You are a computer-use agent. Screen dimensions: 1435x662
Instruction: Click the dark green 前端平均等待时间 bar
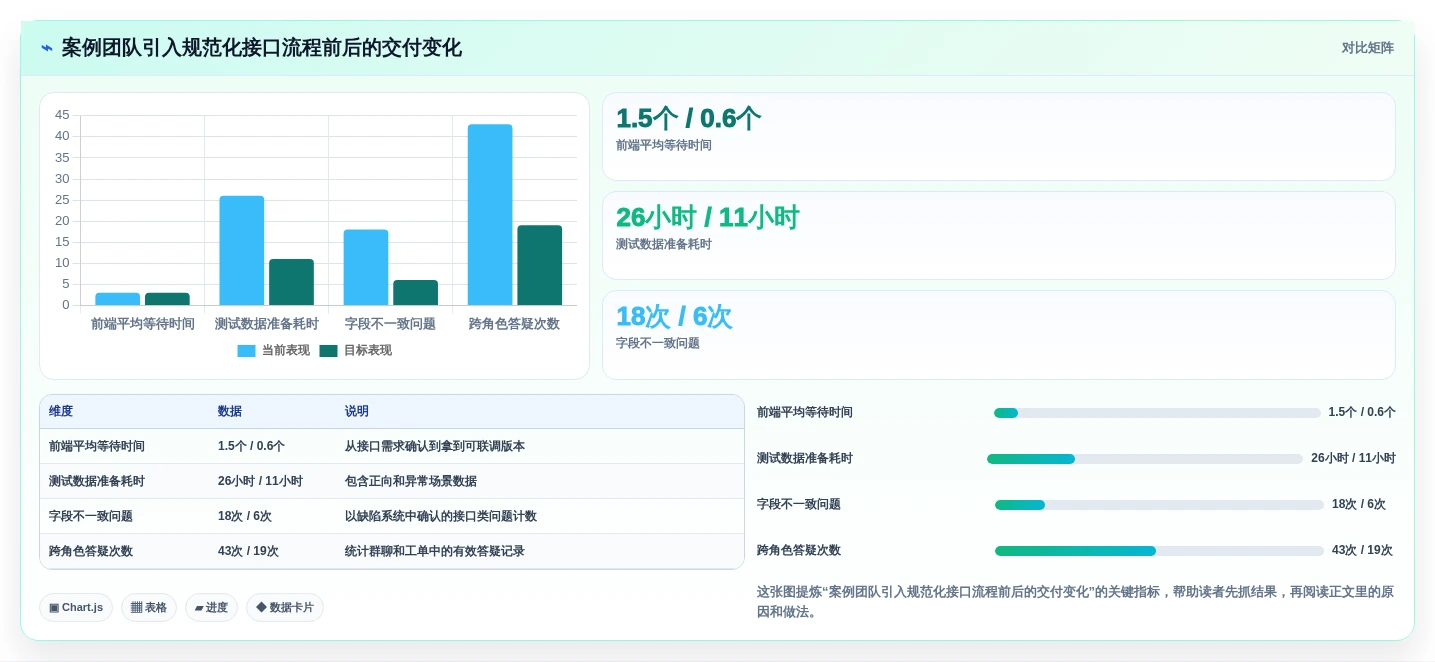pos(167,299)
